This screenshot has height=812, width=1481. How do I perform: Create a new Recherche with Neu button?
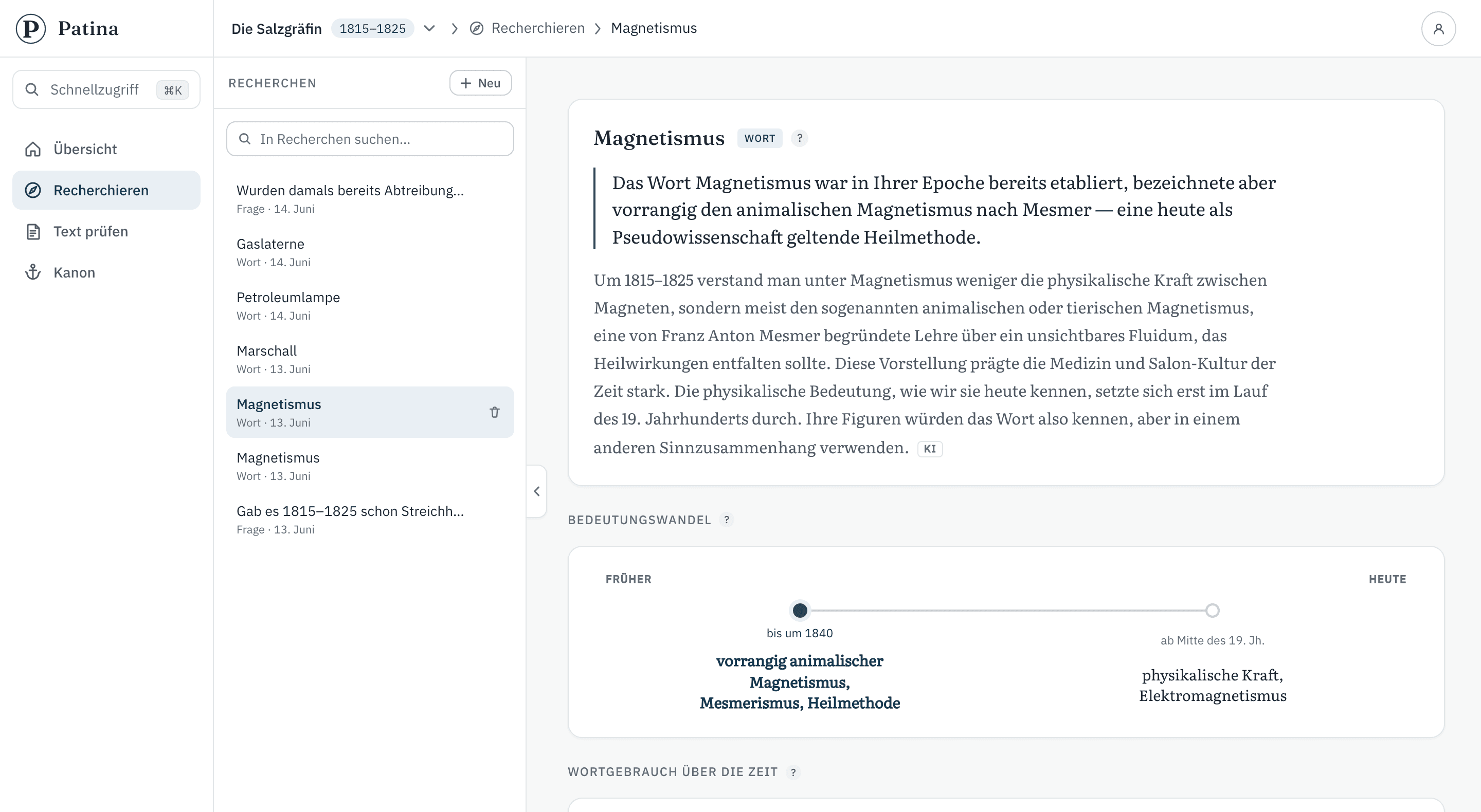481,83
